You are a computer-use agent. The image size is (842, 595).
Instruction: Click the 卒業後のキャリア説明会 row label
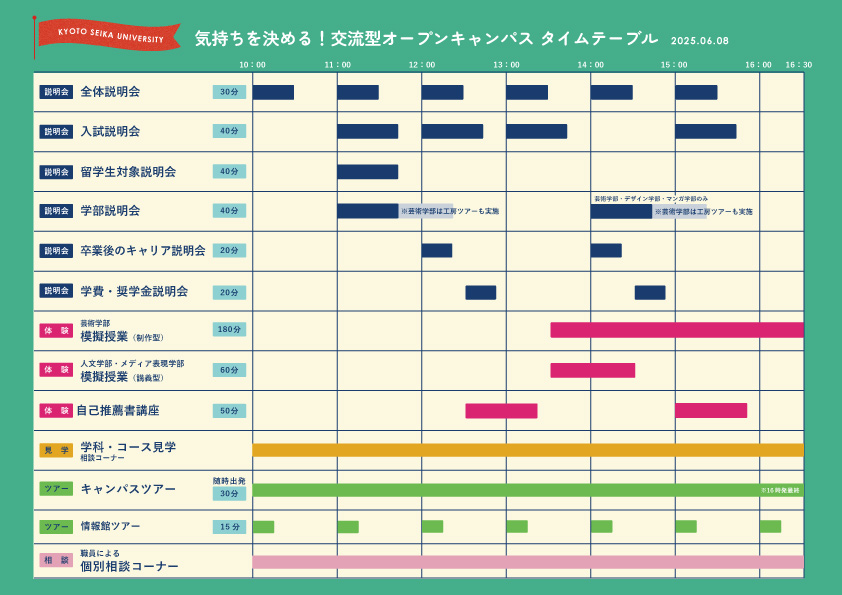click(x=143, y=251)
